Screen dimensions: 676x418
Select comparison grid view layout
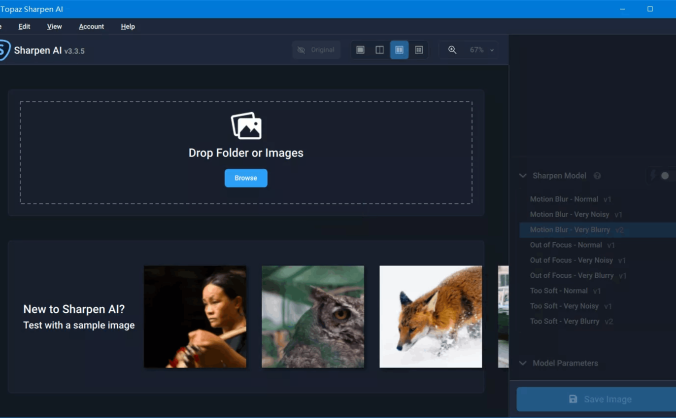coord(419,50)
